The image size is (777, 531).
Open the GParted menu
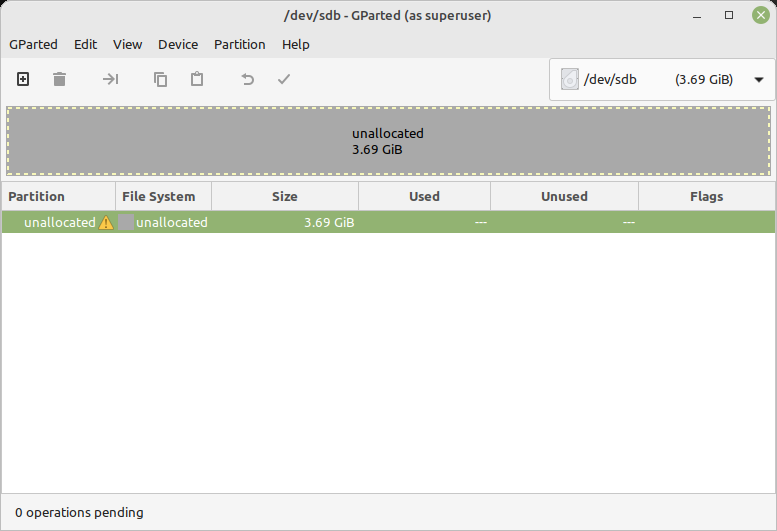pos(33,45)
